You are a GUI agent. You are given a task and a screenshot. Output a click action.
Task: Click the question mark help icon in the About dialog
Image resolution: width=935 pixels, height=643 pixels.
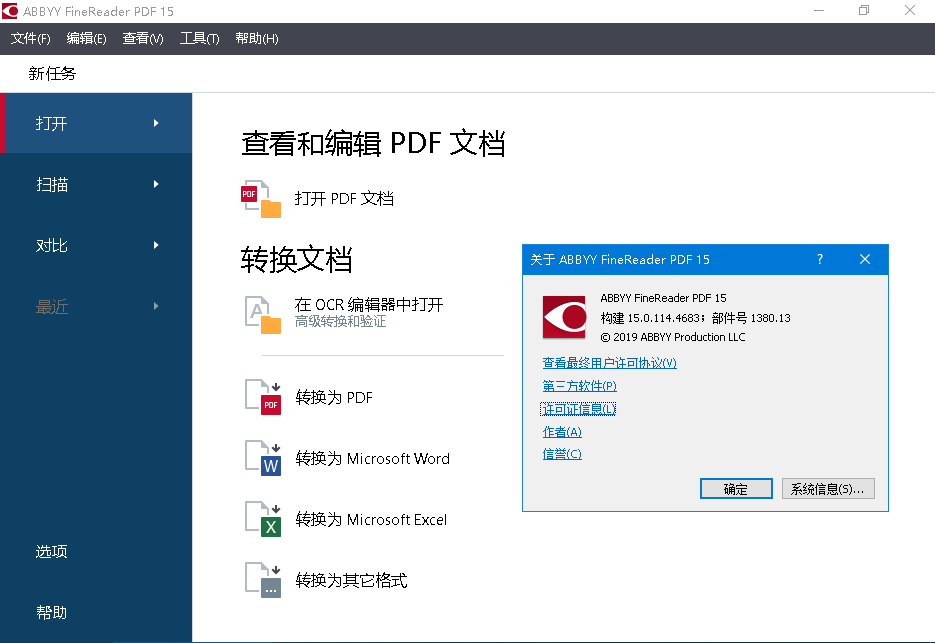pyautogui.click(x=820, y=259)
